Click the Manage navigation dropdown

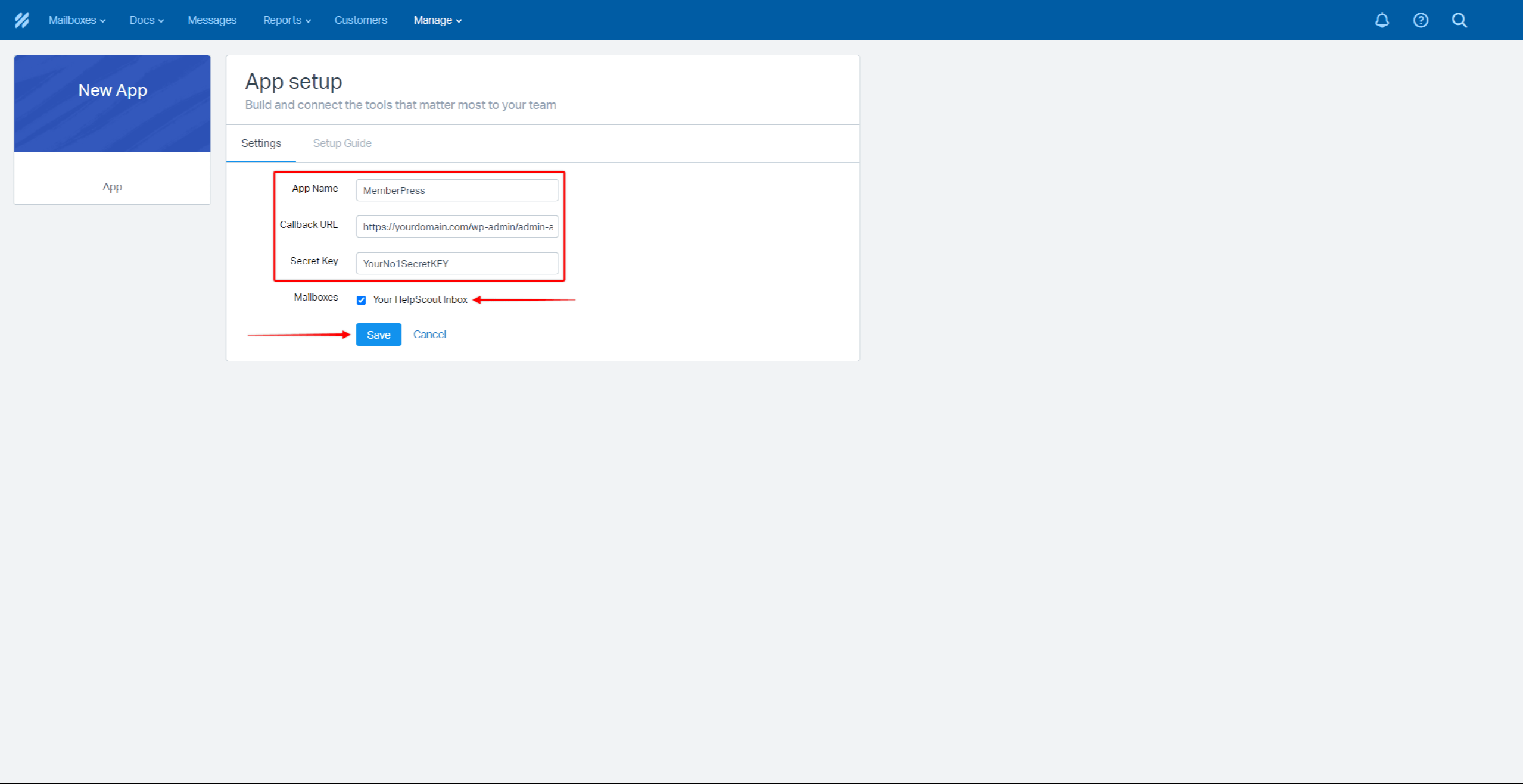(x=436, y=20)
